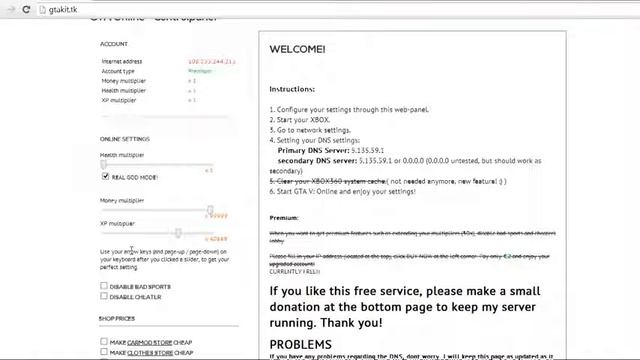
Task: Click the secondary DNS server line
Action: point(405,166)
